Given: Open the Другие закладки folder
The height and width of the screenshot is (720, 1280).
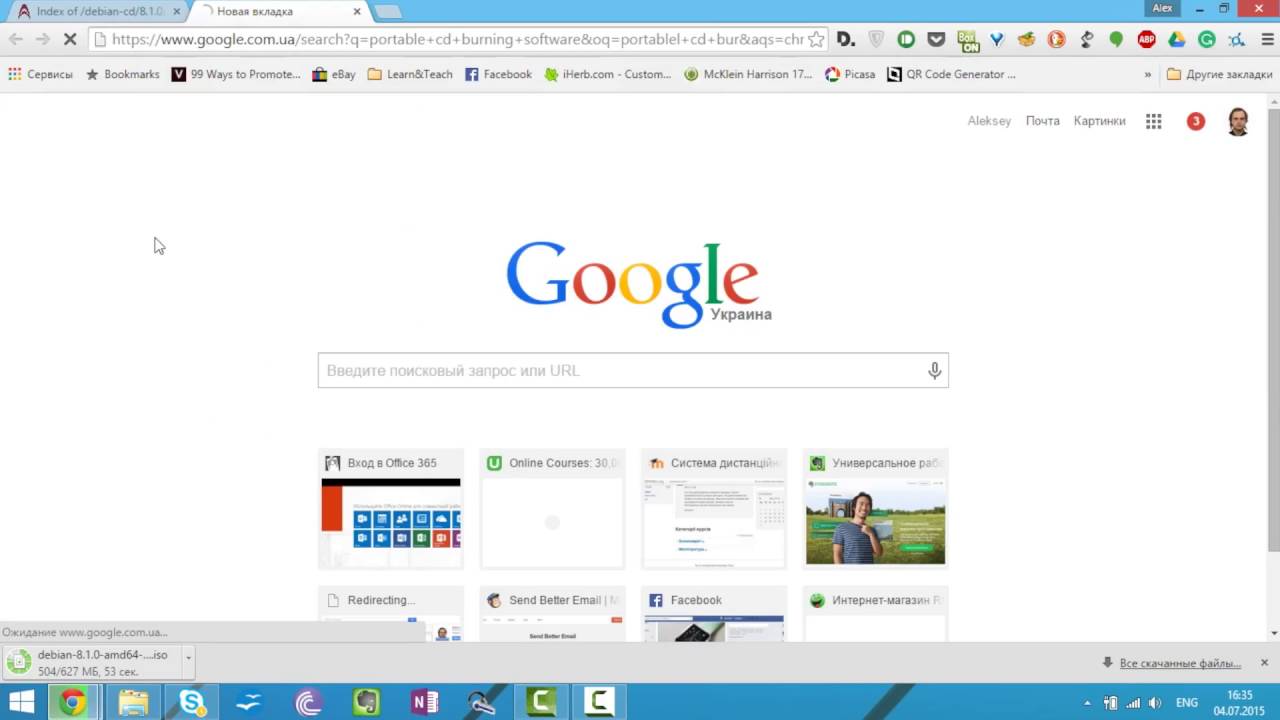Looking at the screenshot, I should pos(1219,74).
